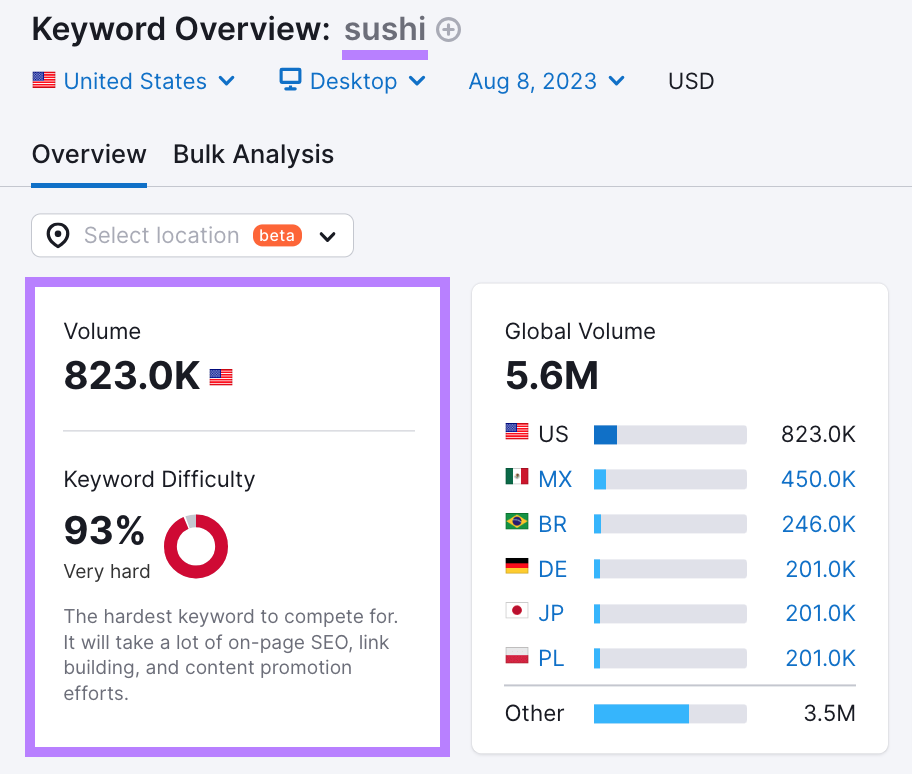912x774 pixels.
Task: Click the location pin icon
Action: (x=58, y=236)
